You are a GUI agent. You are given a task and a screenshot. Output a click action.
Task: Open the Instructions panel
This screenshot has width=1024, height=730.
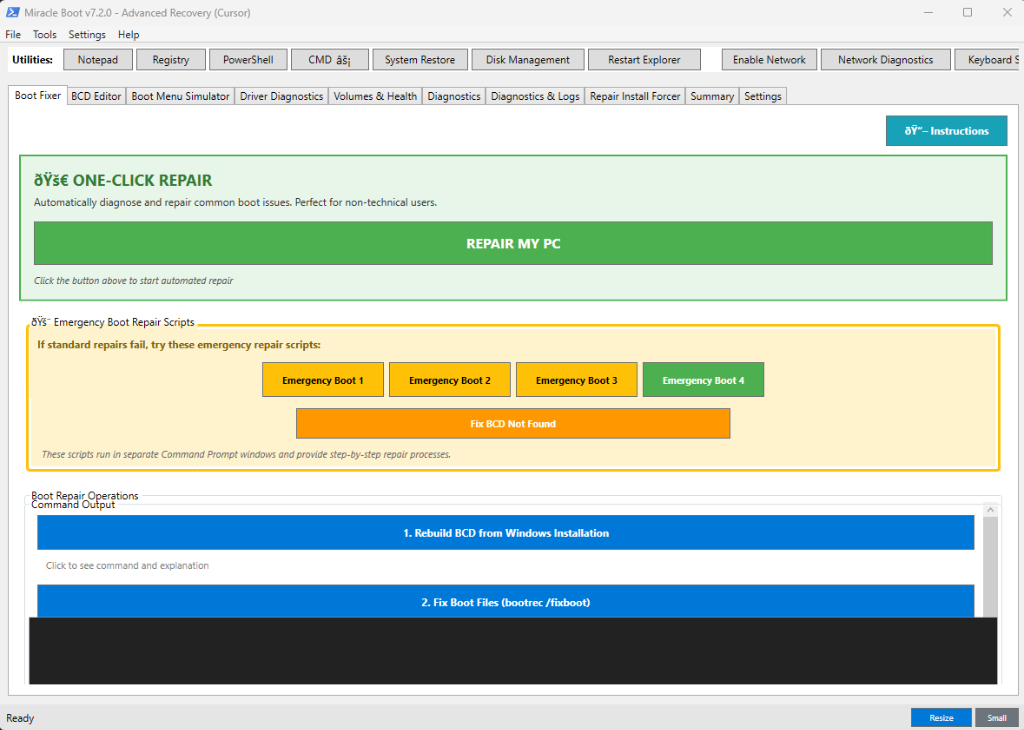[946, 130]
